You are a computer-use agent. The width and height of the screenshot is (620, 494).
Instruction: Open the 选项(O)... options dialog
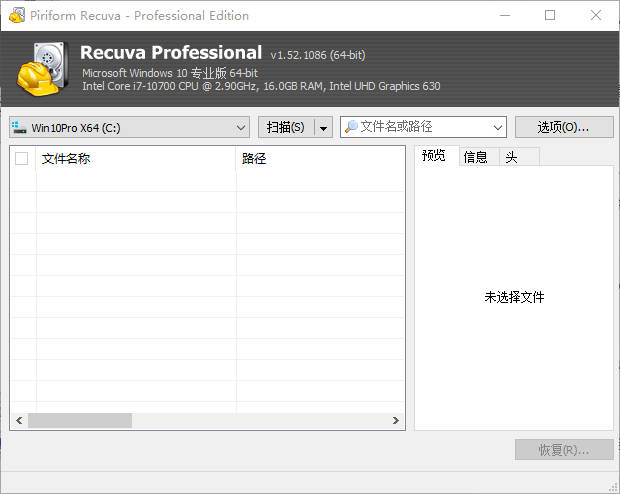[x=564, y=127]
